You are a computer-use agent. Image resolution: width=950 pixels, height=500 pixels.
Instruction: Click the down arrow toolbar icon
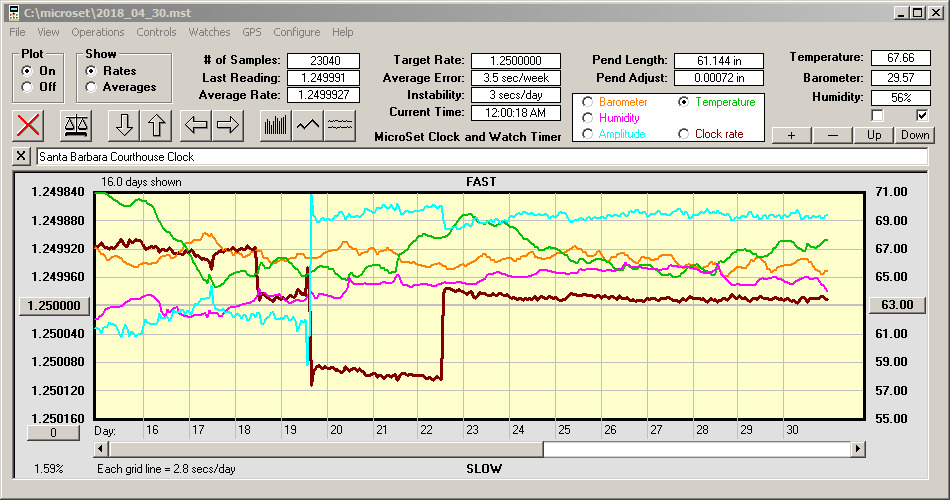[x=124, y=125]
